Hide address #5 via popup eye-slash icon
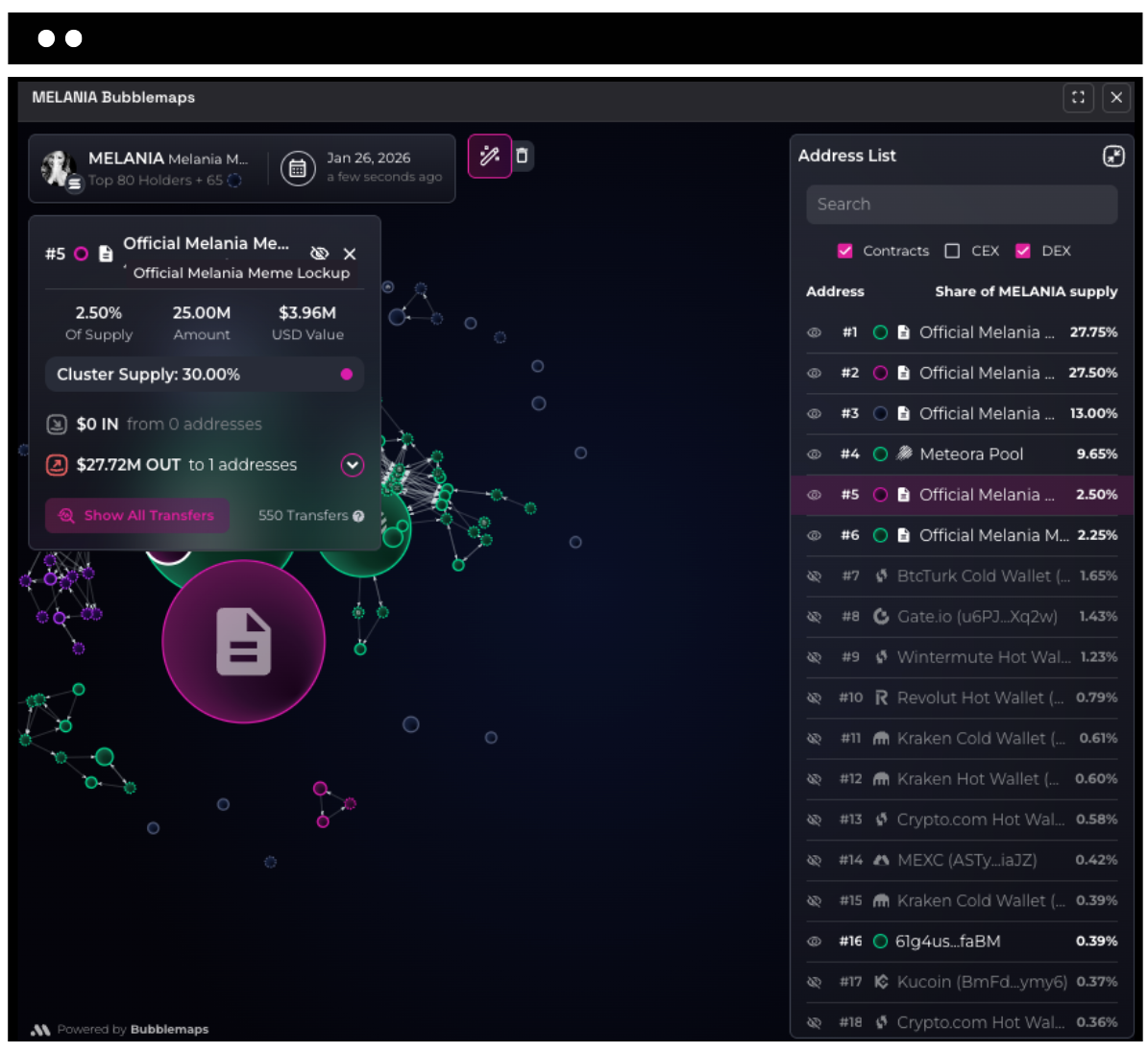 coord(319,254)
